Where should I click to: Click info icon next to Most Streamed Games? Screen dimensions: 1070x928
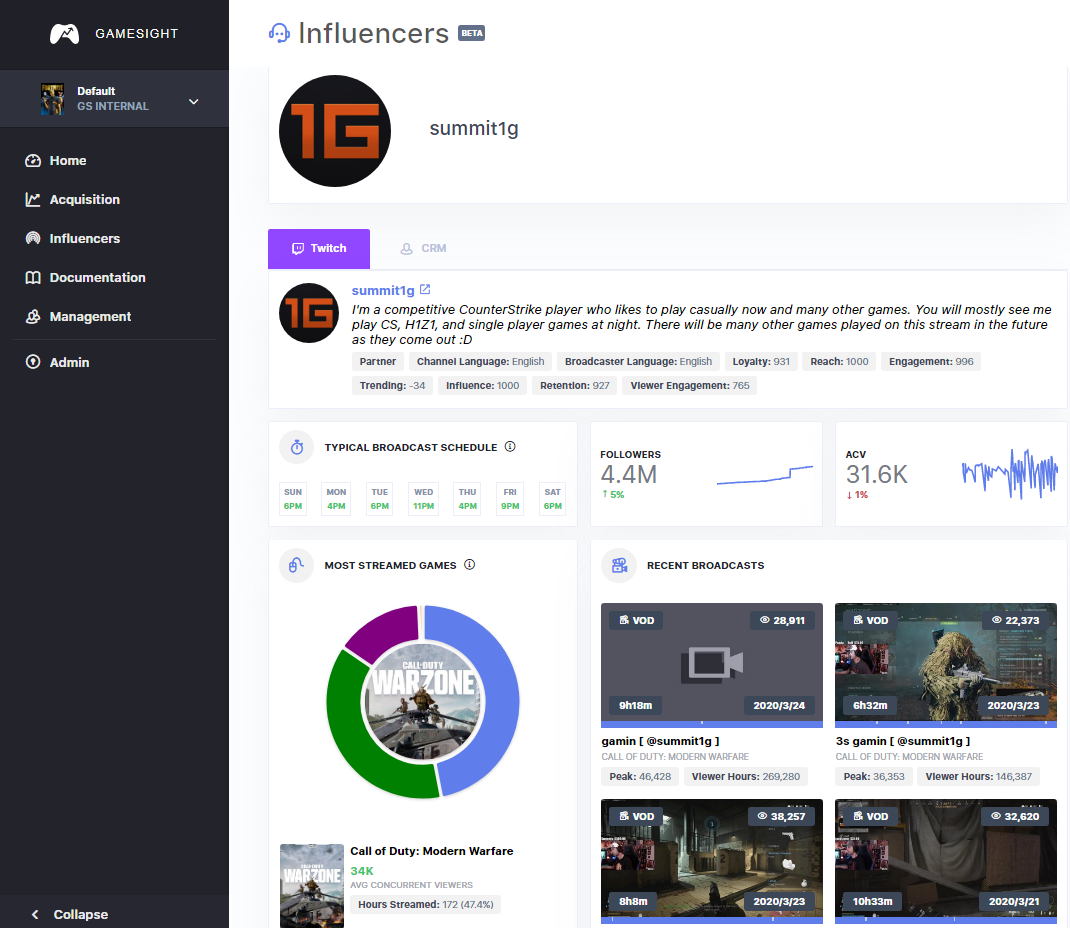(469, 564)
